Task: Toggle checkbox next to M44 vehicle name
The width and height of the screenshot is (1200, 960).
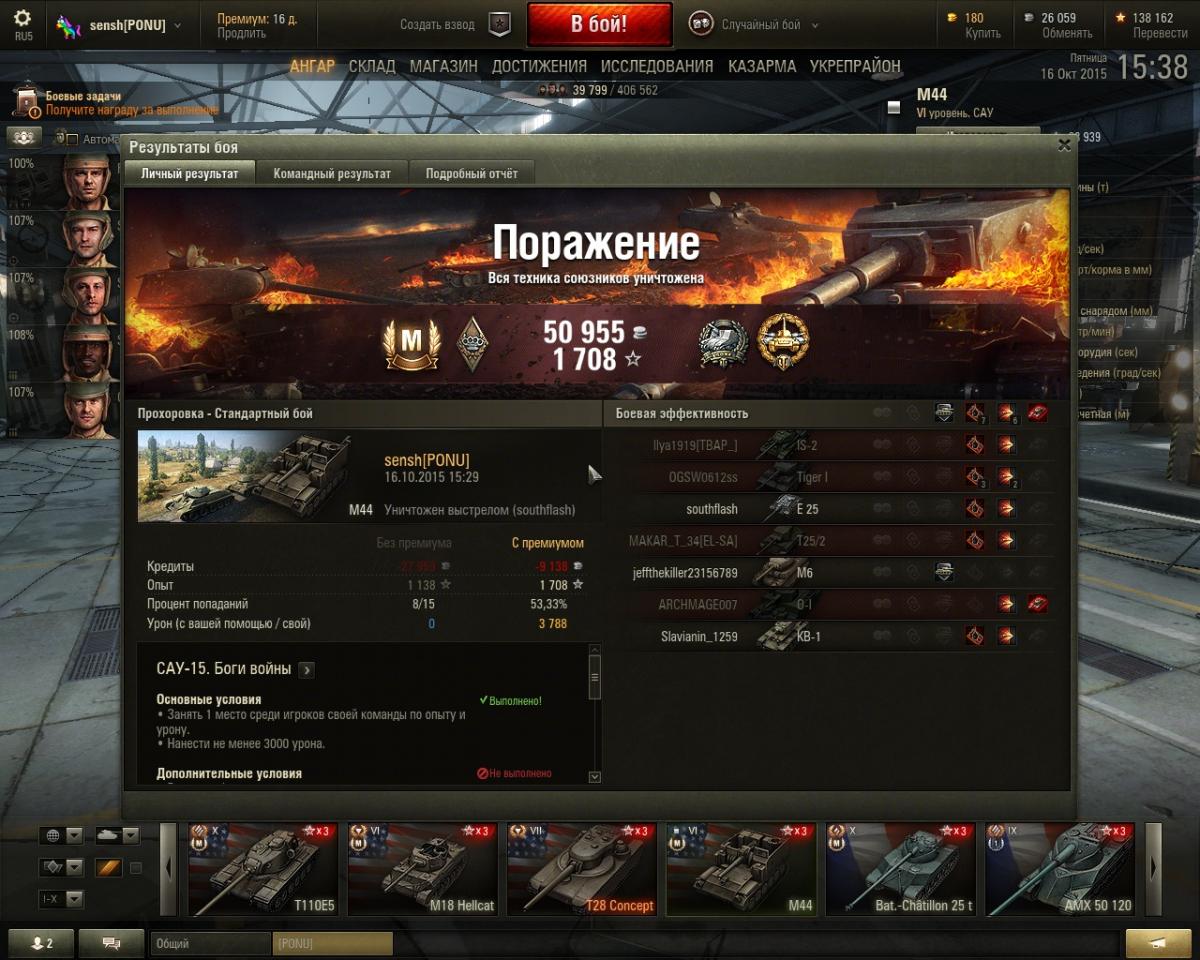Action: point(894,107)
